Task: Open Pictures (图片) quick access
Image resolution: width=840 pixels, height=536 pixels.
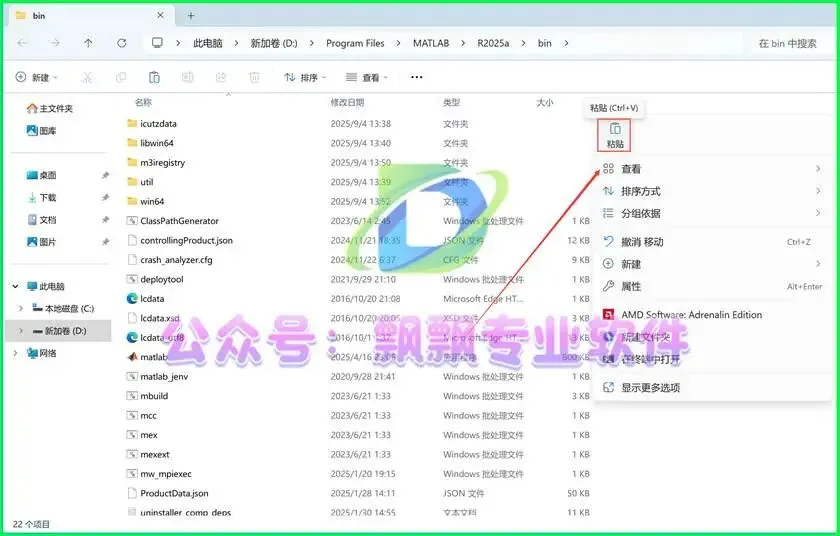Action: point(41,242)
